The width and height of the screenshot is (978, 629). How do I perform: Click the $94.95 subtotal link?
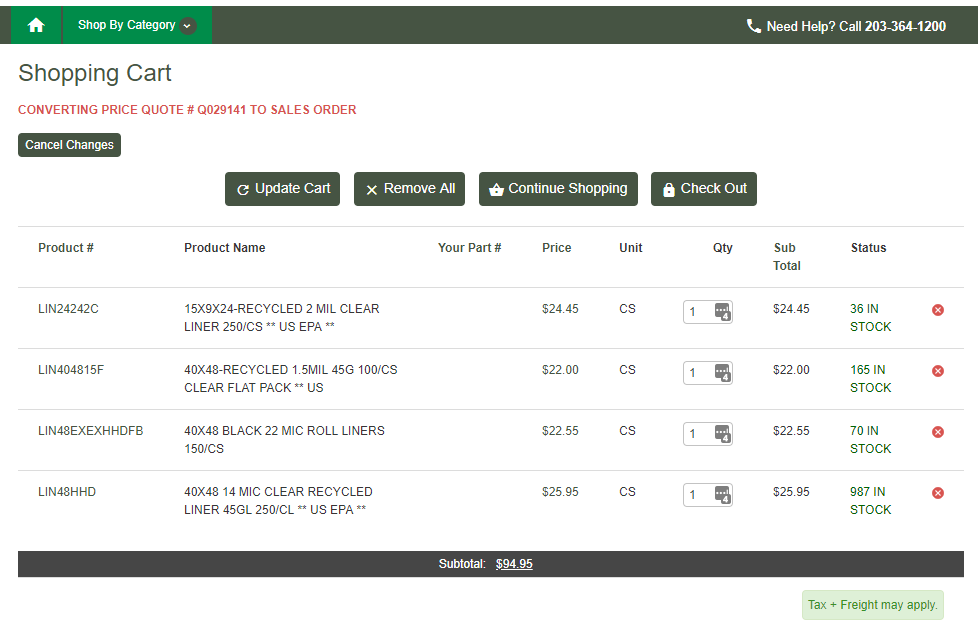[x=514, y=563]
